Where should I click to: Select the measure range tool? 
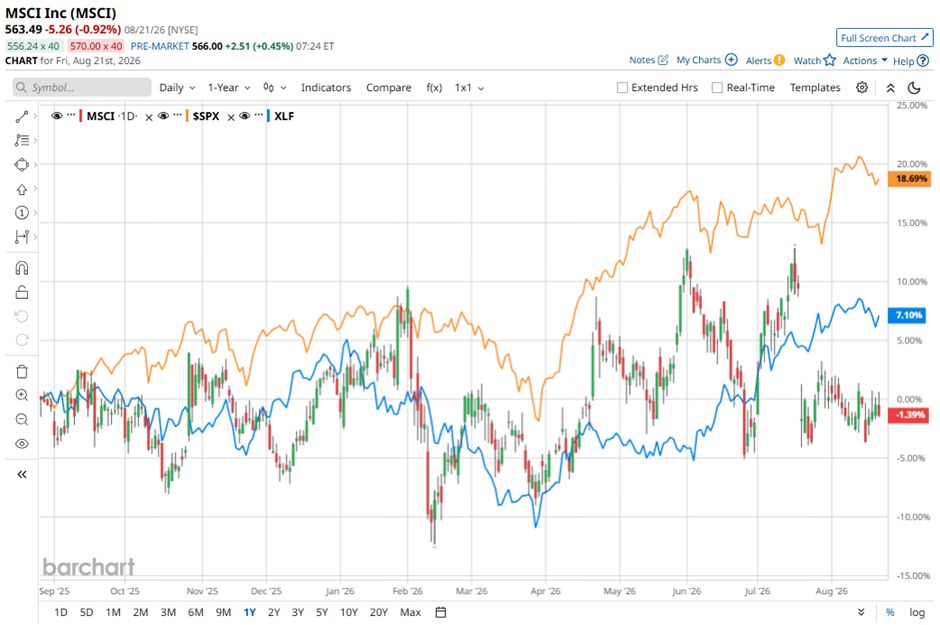pyautogui.click(x=22, y=237)
